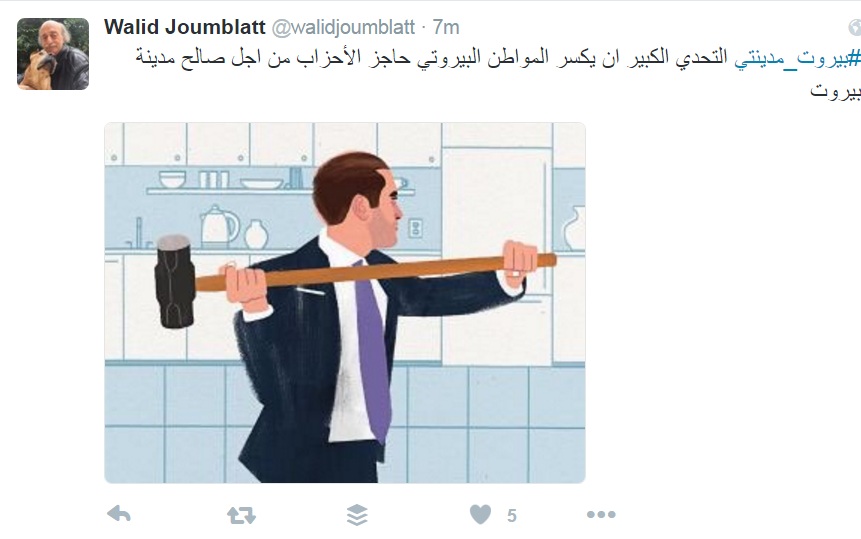Click the globe translate icon

coord(854,27)
